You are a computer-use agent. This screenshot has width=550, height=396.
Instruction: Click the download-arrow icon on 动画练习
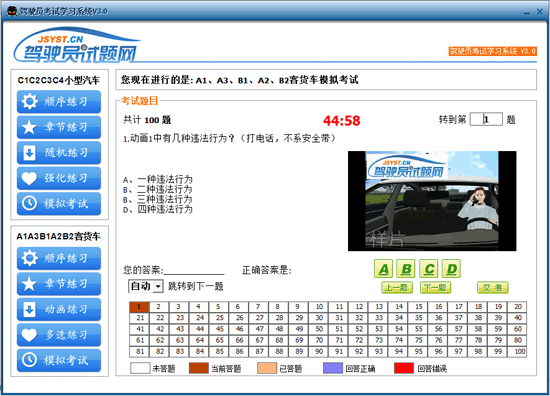(x=29, y=309)
